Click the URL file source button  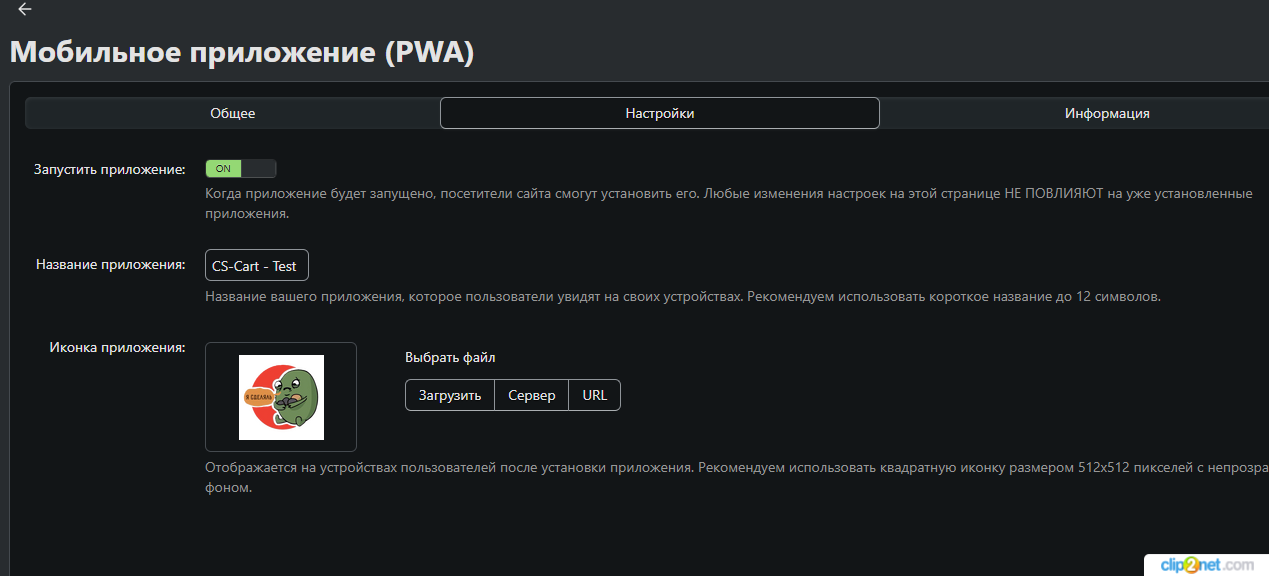point(594,395)
